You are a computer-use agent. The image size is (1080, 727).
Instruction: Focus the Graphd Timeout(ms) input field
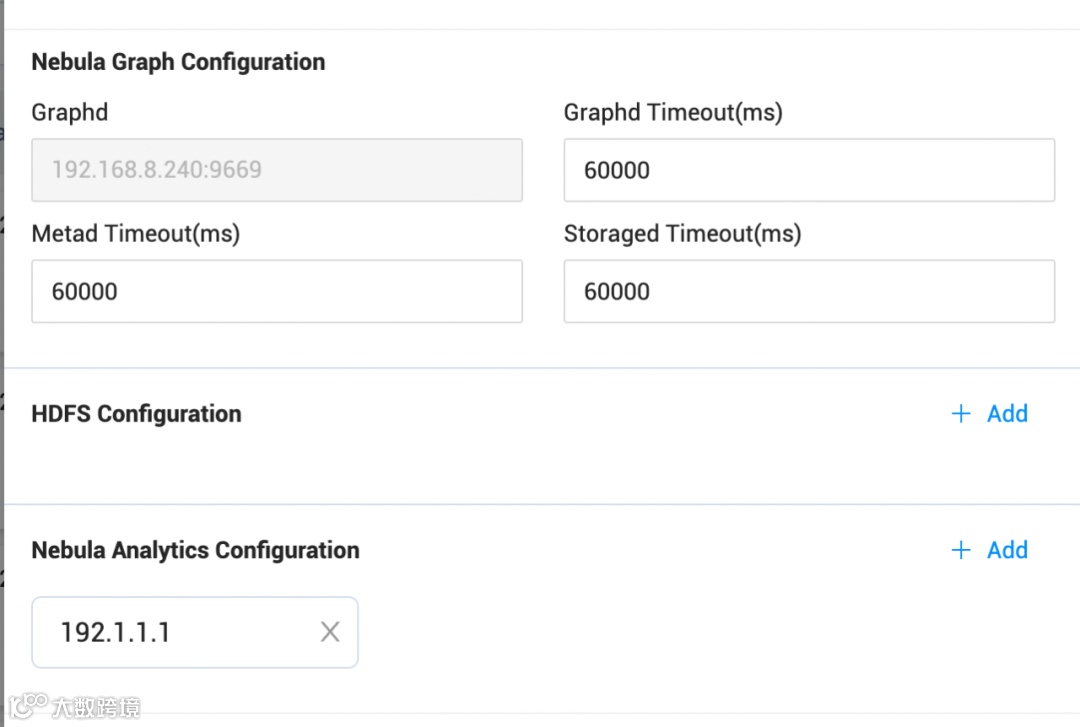pyautogui.click(x=808, y=170)
